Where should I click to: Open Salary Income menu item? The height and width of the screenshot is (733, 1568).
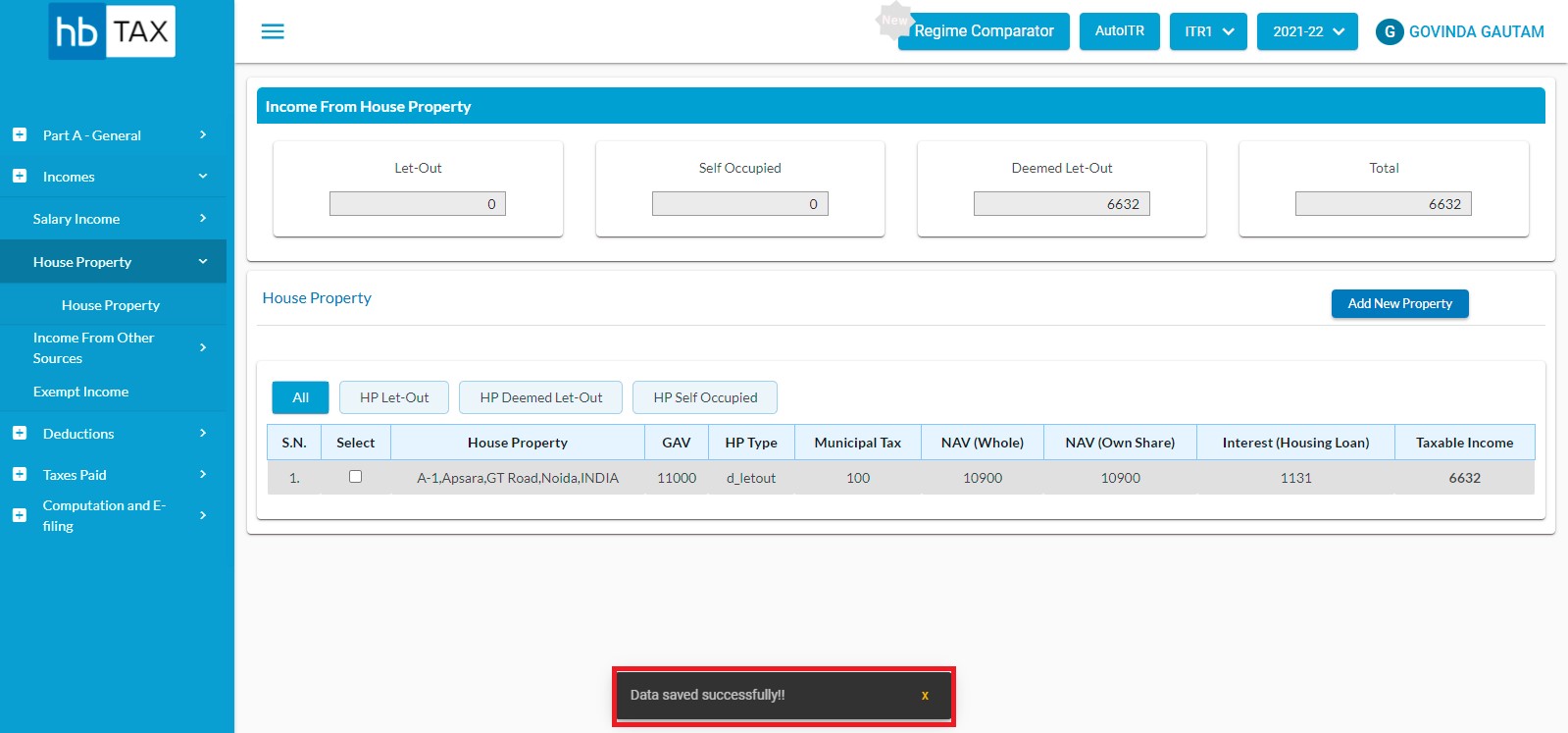[x=76, y=219]
